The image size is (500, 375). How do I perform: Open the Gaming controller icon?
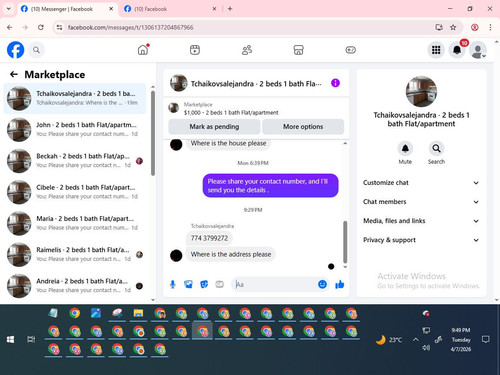350,50
